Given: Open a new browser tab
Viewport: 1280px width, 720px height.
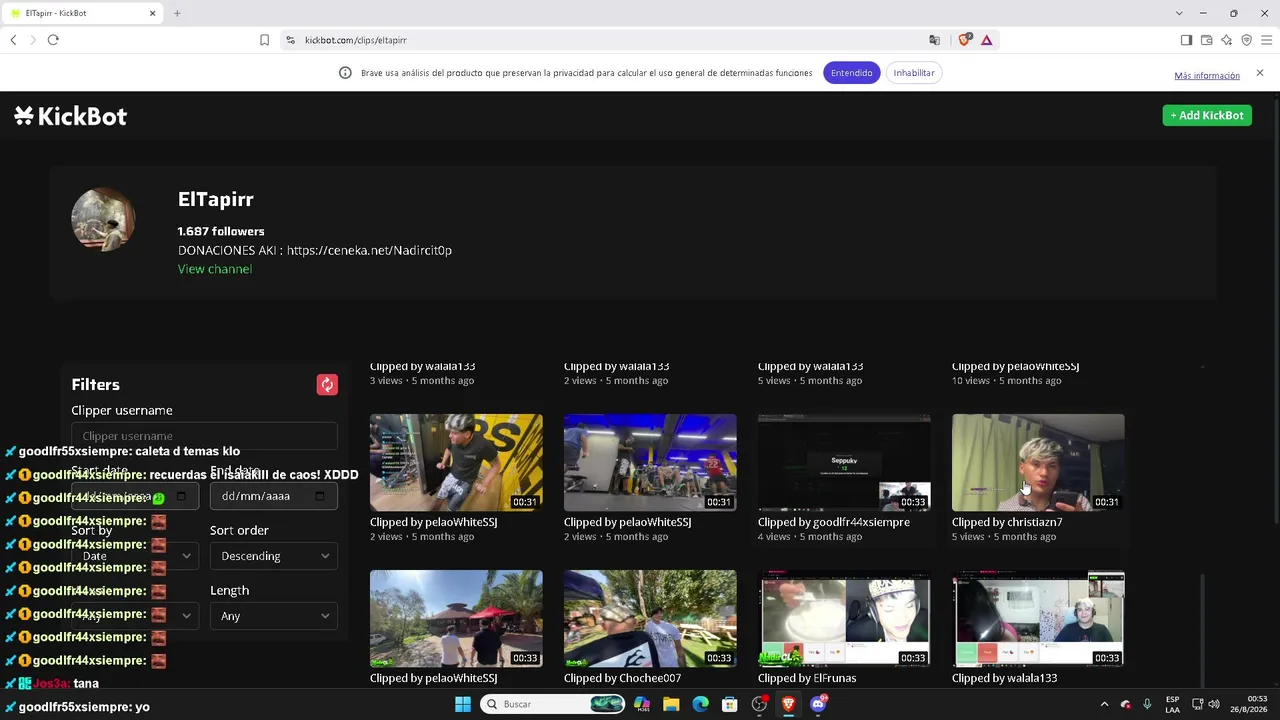Looking at the screenshot, I should pos(177,13).
